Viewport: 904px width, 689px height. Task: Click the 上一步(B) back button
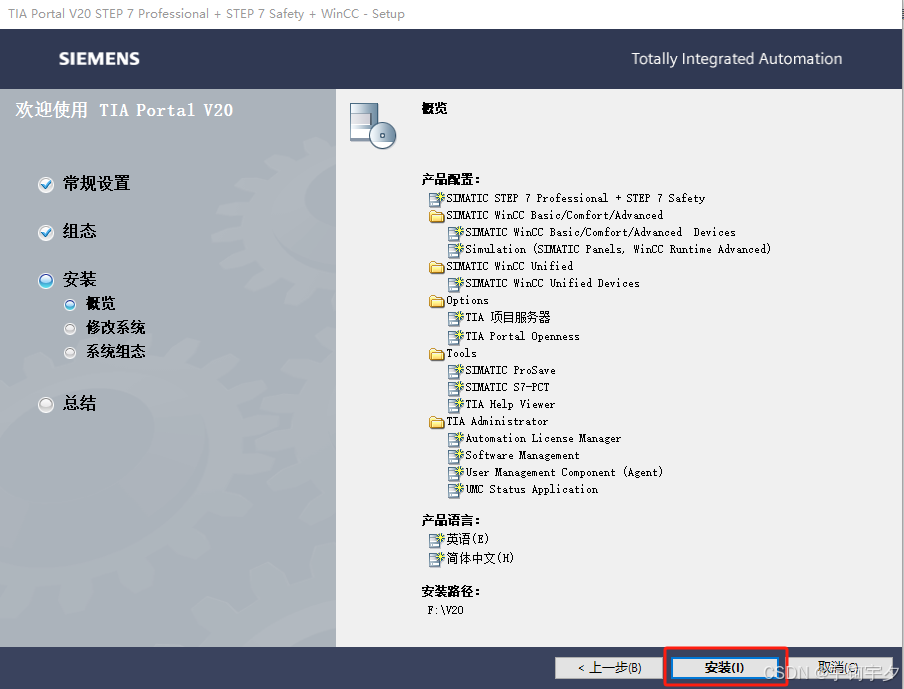point(609,668)
